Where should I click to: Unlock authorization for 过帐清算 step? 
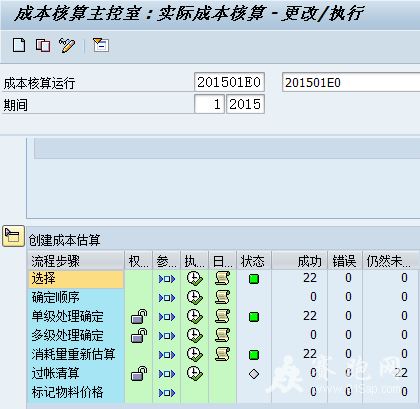(x=139, y=373)
